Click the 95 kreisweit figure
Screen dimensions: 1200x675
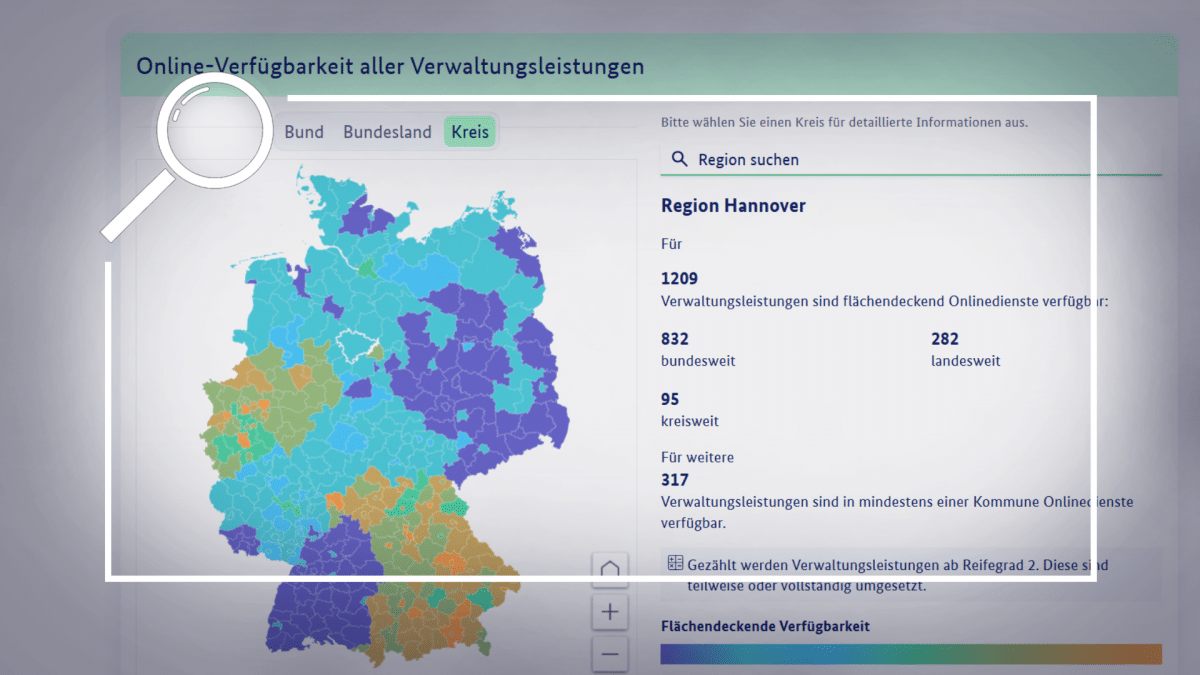[670, 399]
